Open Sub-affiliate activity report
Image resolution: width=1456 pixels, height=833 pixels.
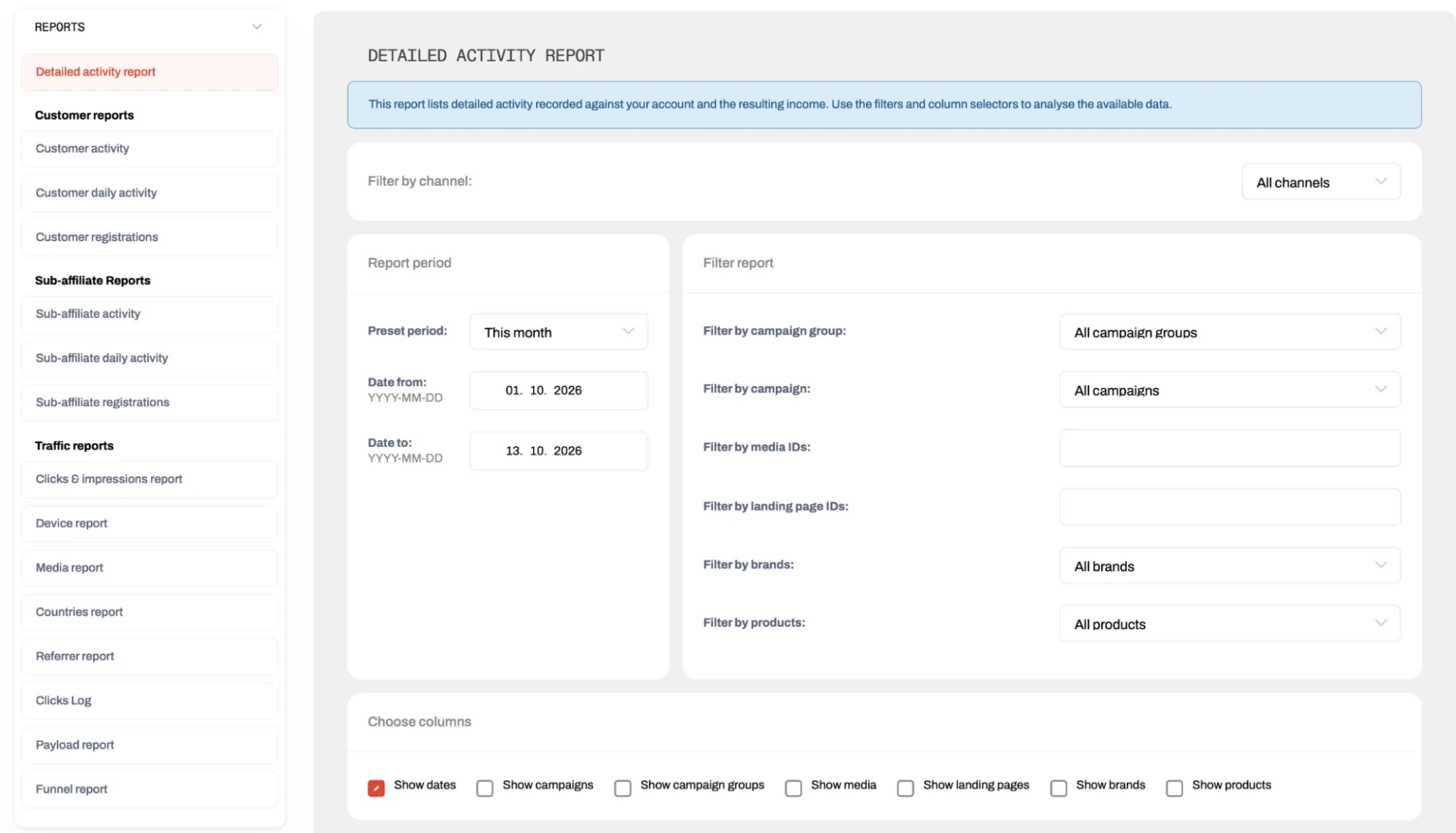pos(149,314)
